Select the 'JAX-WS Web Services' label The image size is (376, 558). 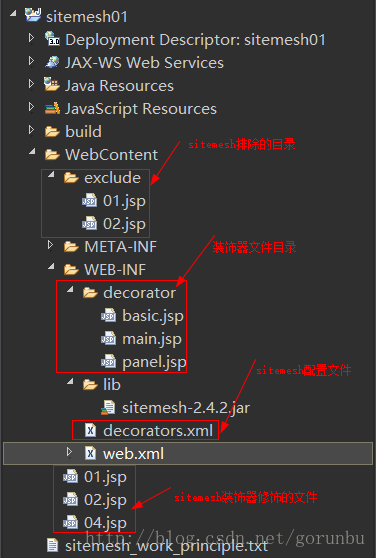[144, 63]
